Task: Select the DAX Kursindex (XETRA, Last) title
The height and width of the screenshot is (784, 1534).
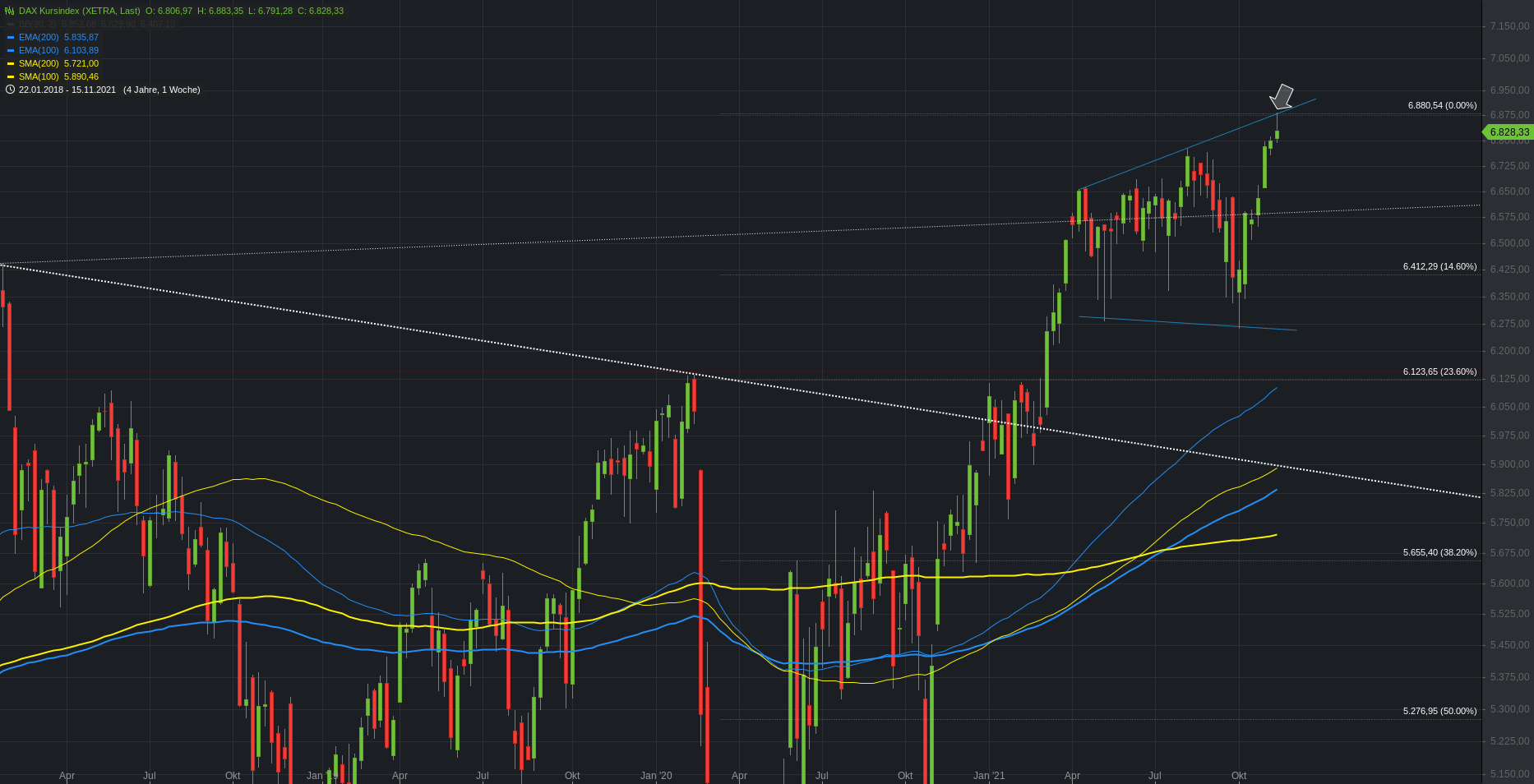Action: point(79,11)
